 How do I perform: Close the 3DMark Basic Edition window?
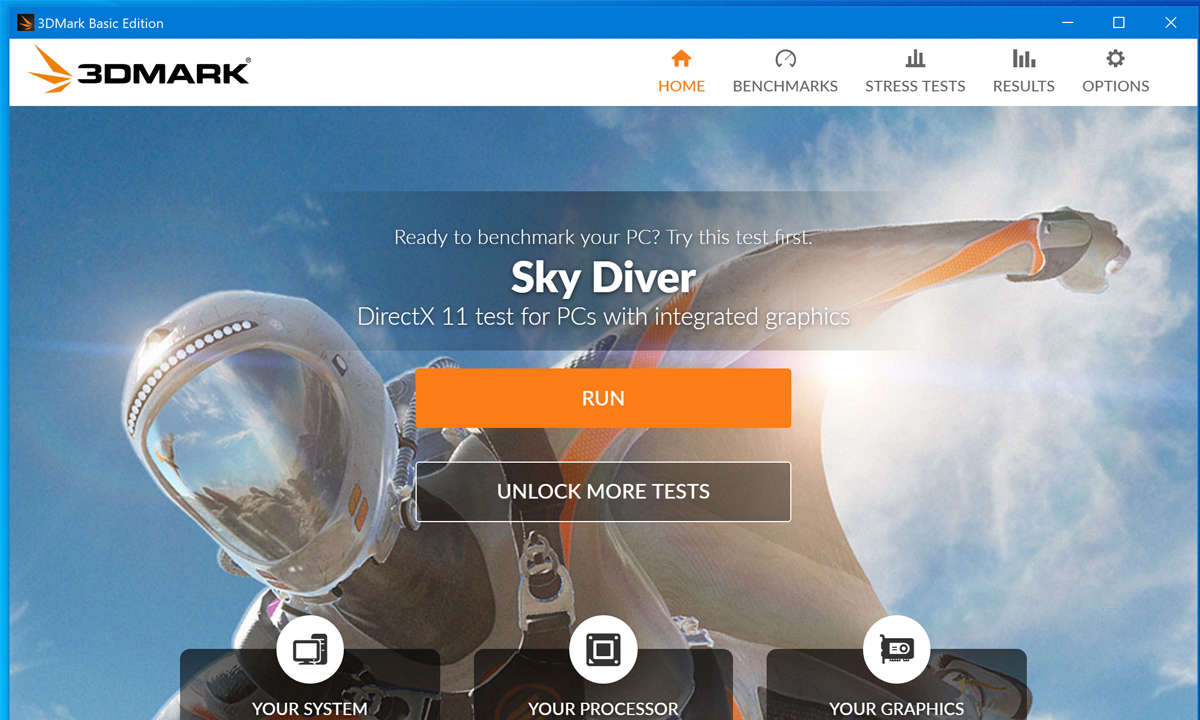(x=1171, y=22)
